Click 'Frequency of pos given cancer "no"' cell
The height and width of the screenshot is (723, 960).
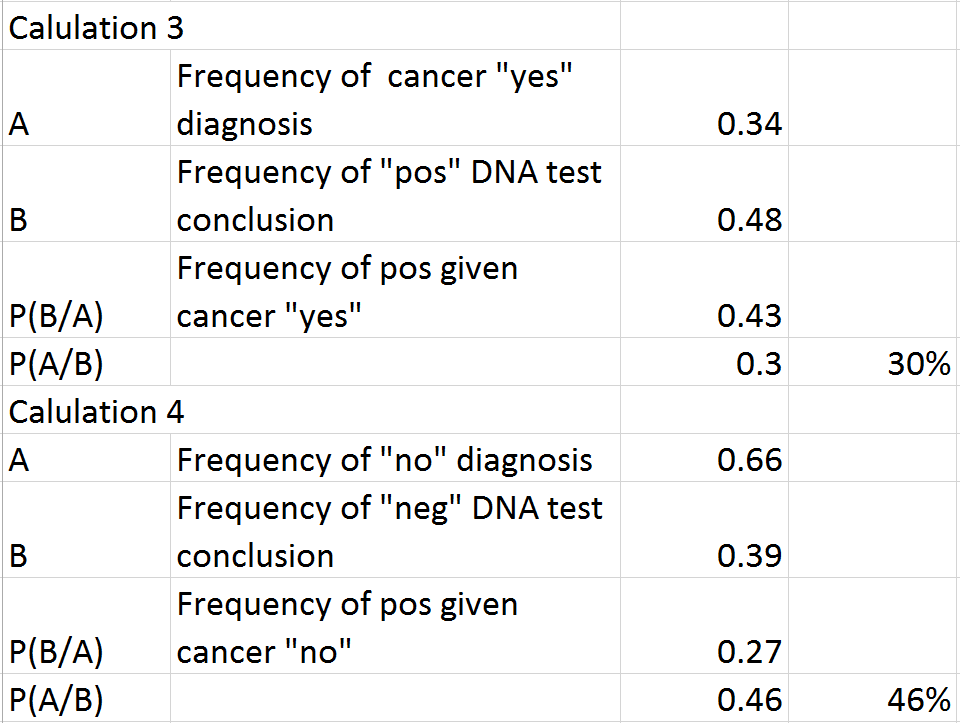(347, 628)
